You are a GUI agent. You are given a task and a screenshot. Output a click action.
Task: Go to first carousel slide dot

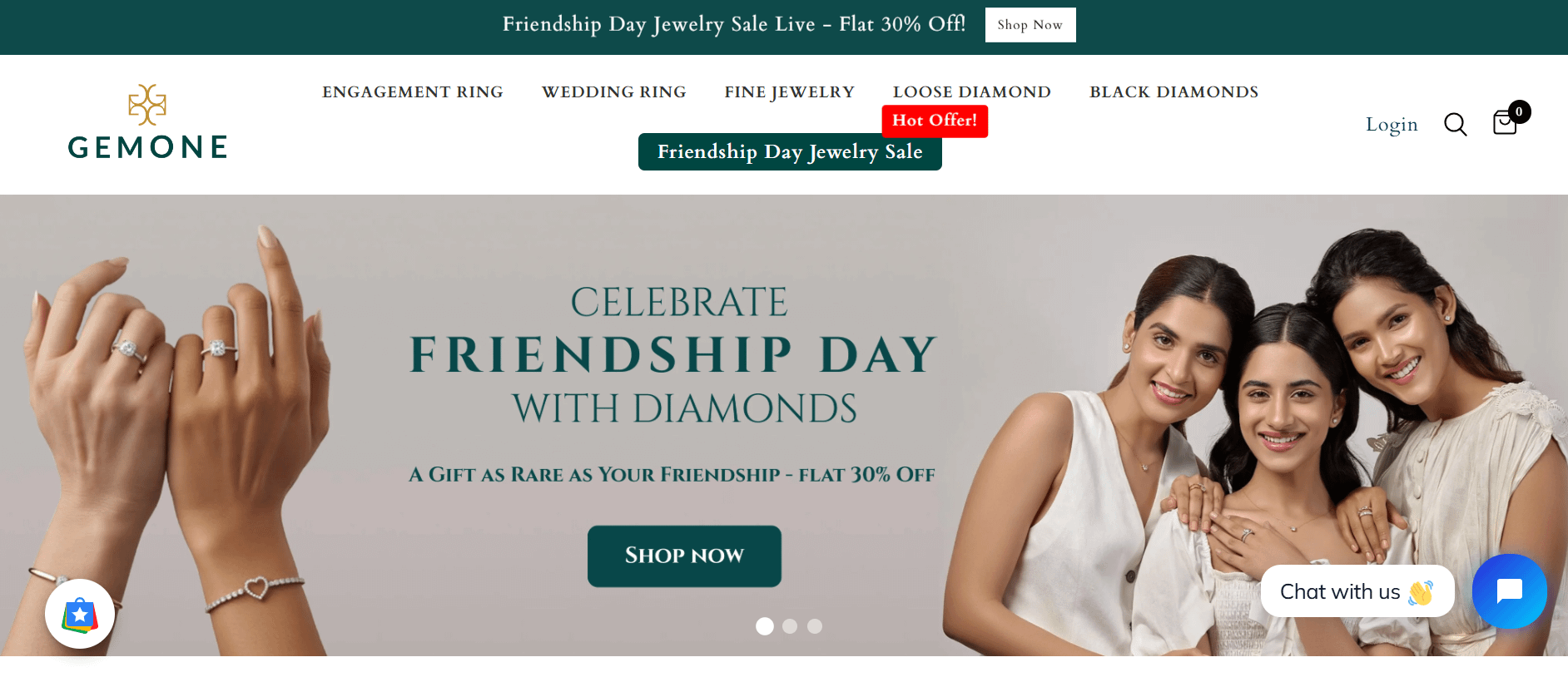click(x=765, y=626)
